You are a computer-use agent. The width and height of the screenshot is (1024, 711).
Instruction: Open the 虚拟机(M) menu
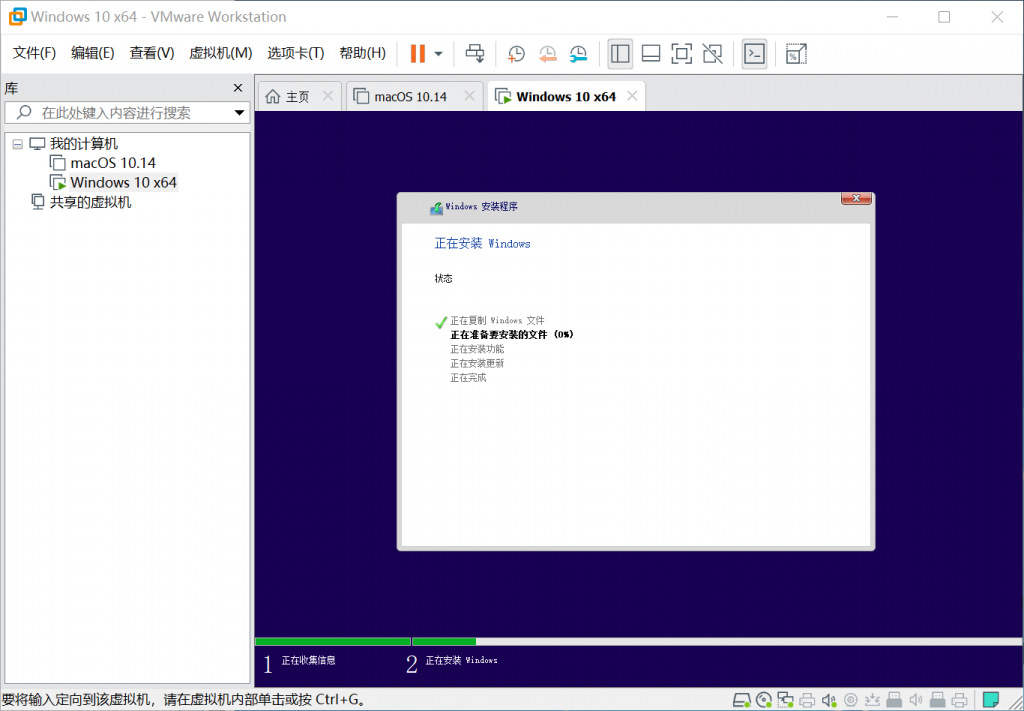click(x=220, y=53)
